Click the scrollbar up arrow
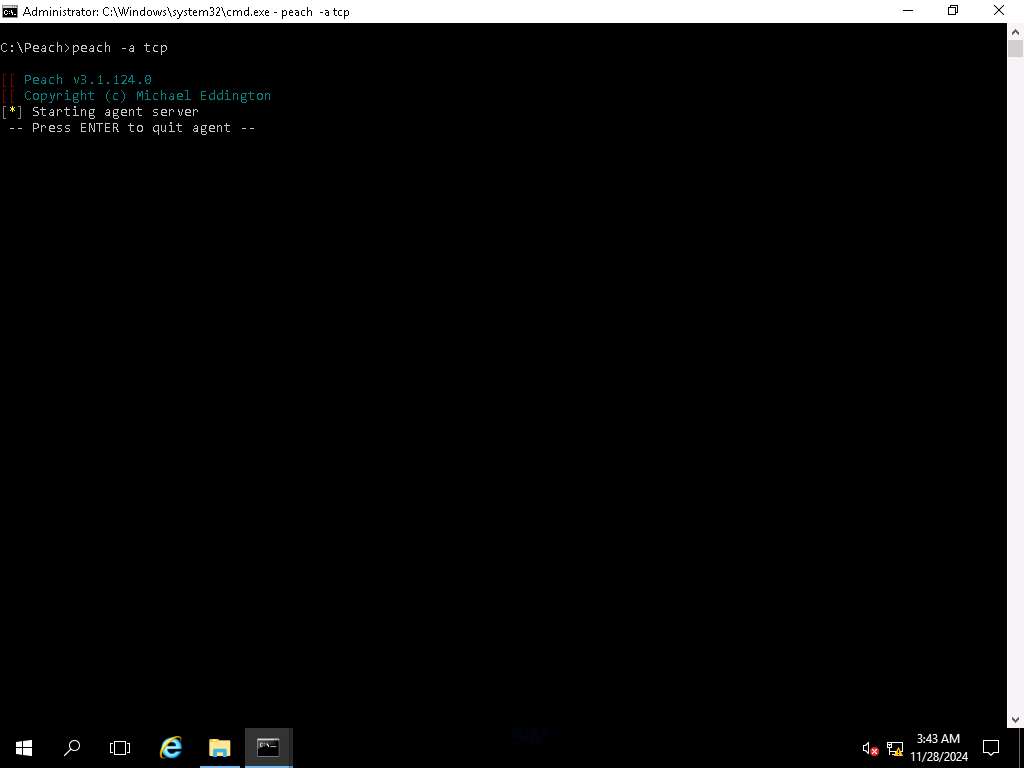This screenshot has height=768, width=1024. [1015, 30]
